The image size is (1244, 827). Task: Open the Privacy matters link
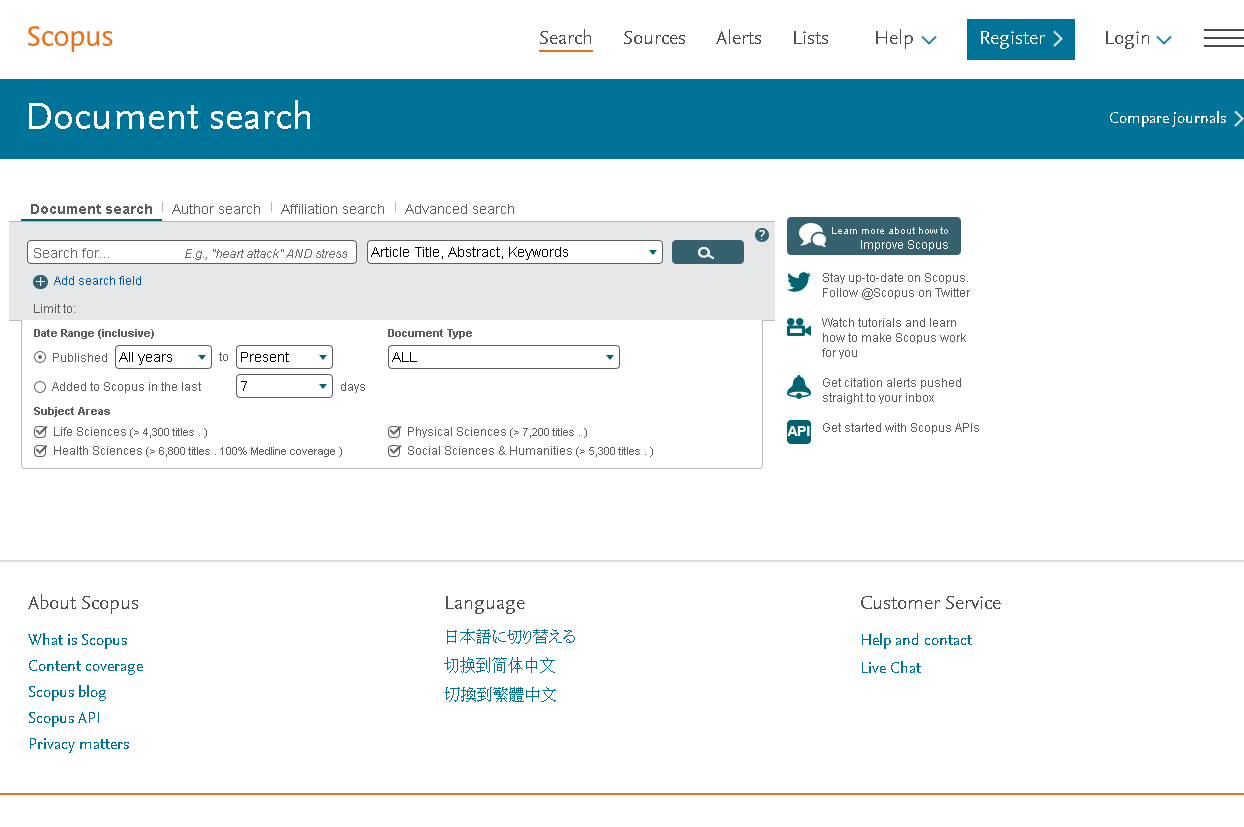click(79, 744)
